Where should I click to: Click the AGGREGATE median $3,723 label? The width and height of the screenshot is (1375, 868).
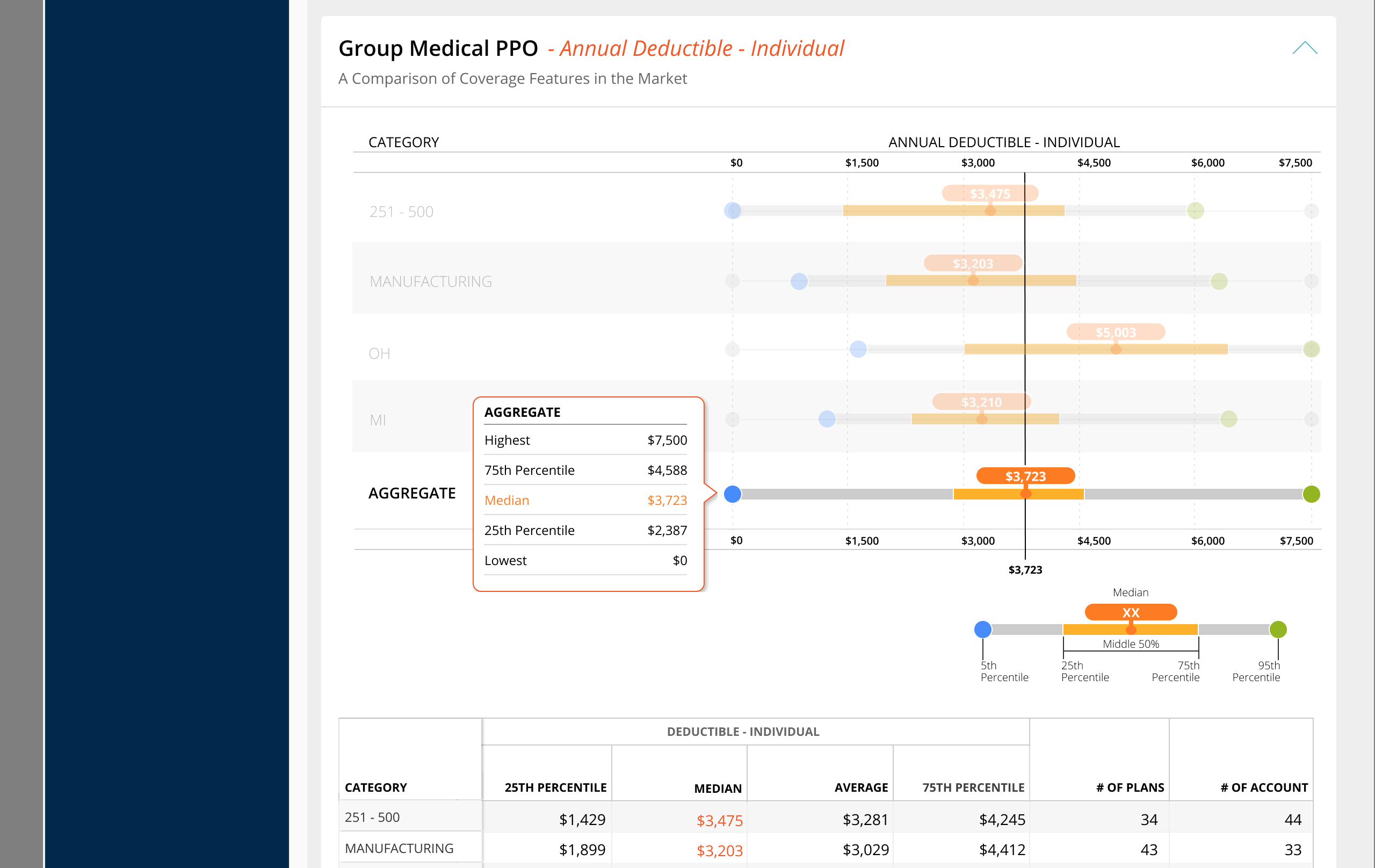(1025, 476)
